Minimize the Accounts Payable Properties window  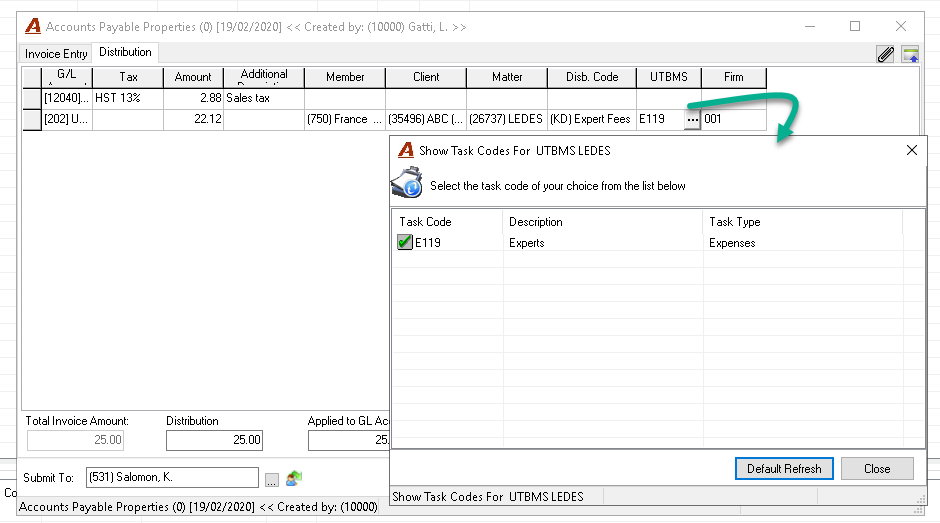tap(810, 26)
